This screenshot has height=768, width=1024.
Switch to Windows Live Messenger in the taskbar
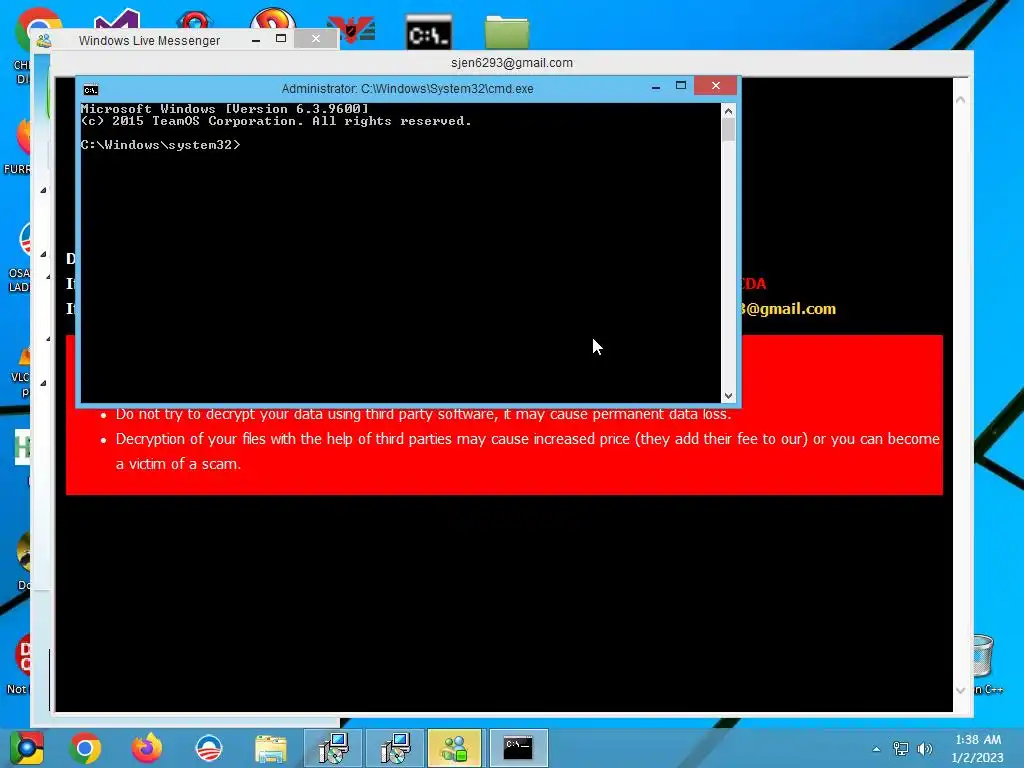[x=455, y=748]
